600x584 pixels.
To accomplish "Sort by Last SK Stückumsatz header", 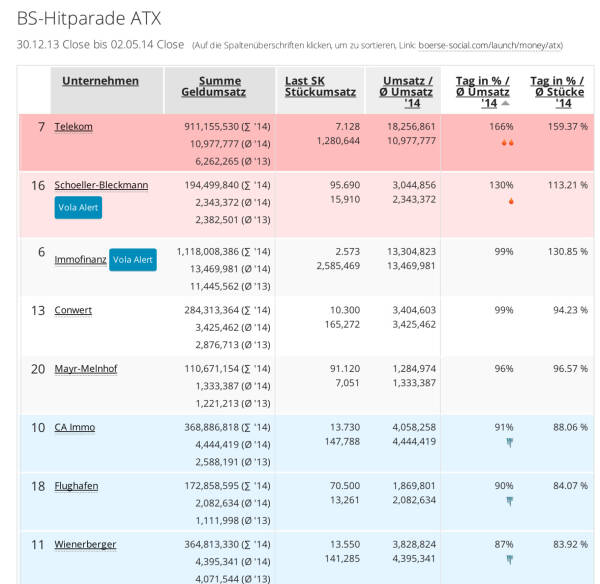I will click(320, 86).
